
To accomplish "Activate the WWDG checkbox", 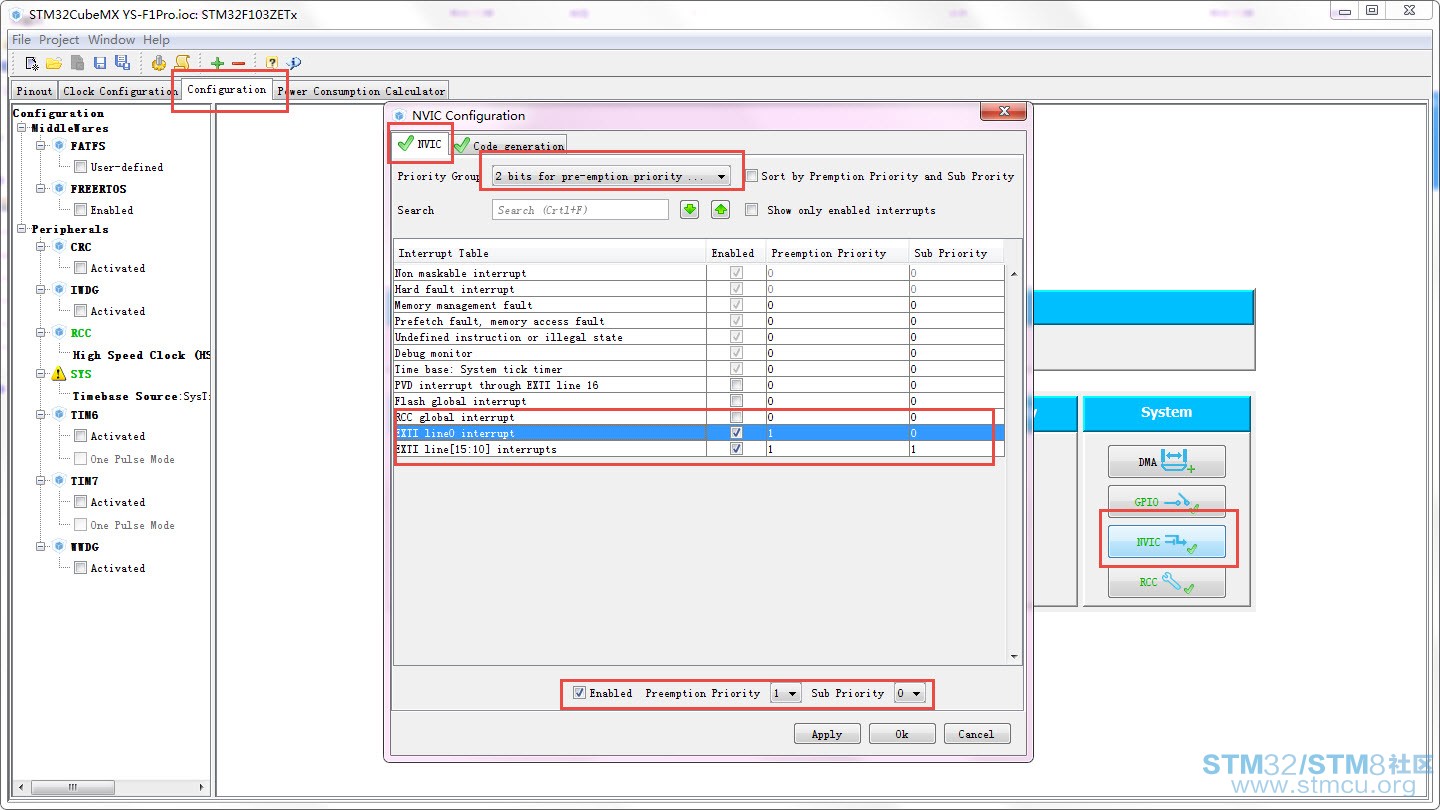I will (80, 568).
